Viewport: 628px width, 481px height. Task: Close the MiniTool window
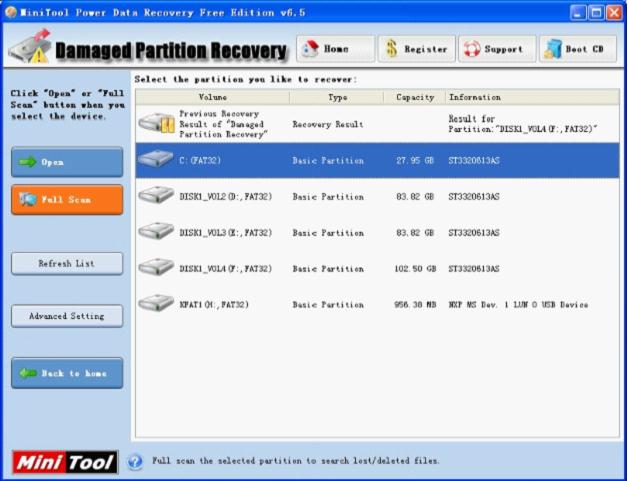[x=614, y=13]
